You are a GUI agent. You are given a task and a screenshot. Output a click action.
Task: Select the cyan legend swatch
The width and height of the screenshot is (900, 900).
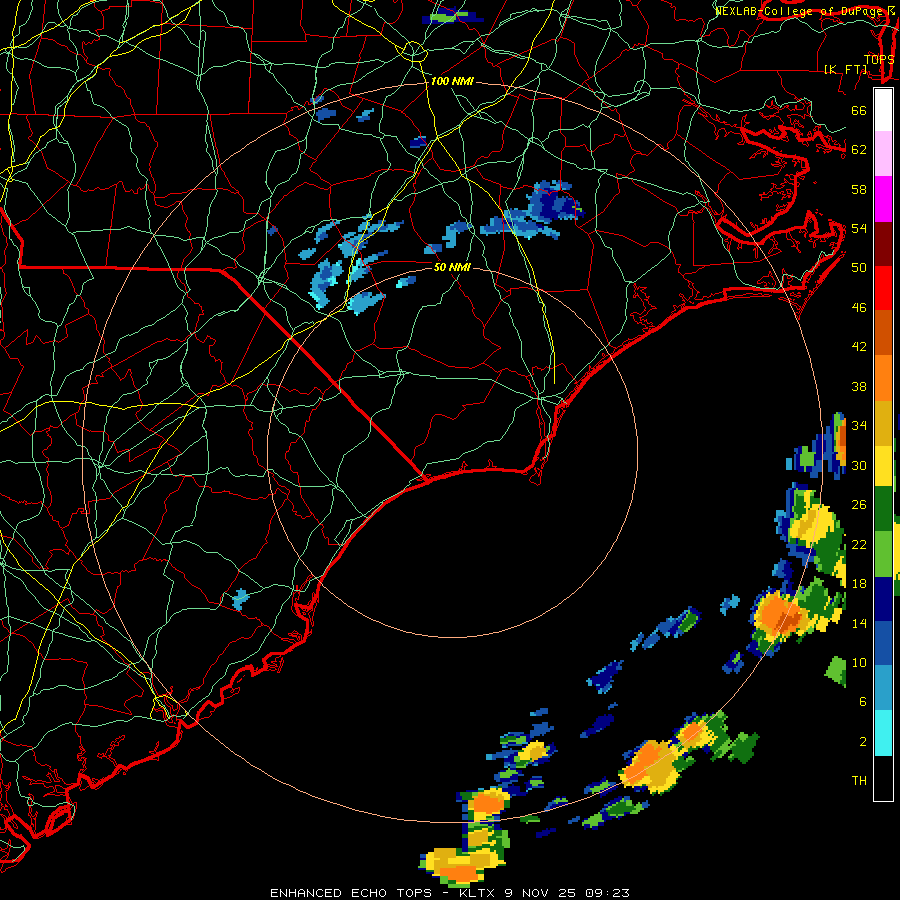883,733
